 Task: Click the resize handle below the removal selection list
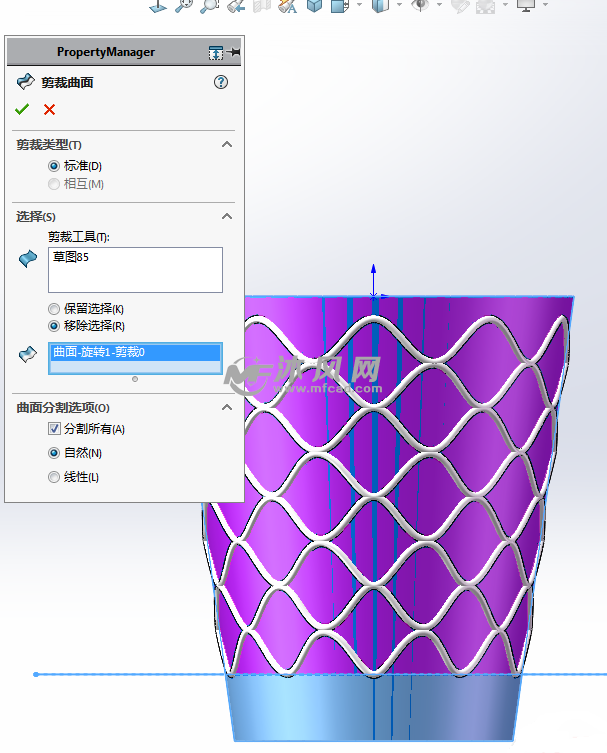click(135, 379)
